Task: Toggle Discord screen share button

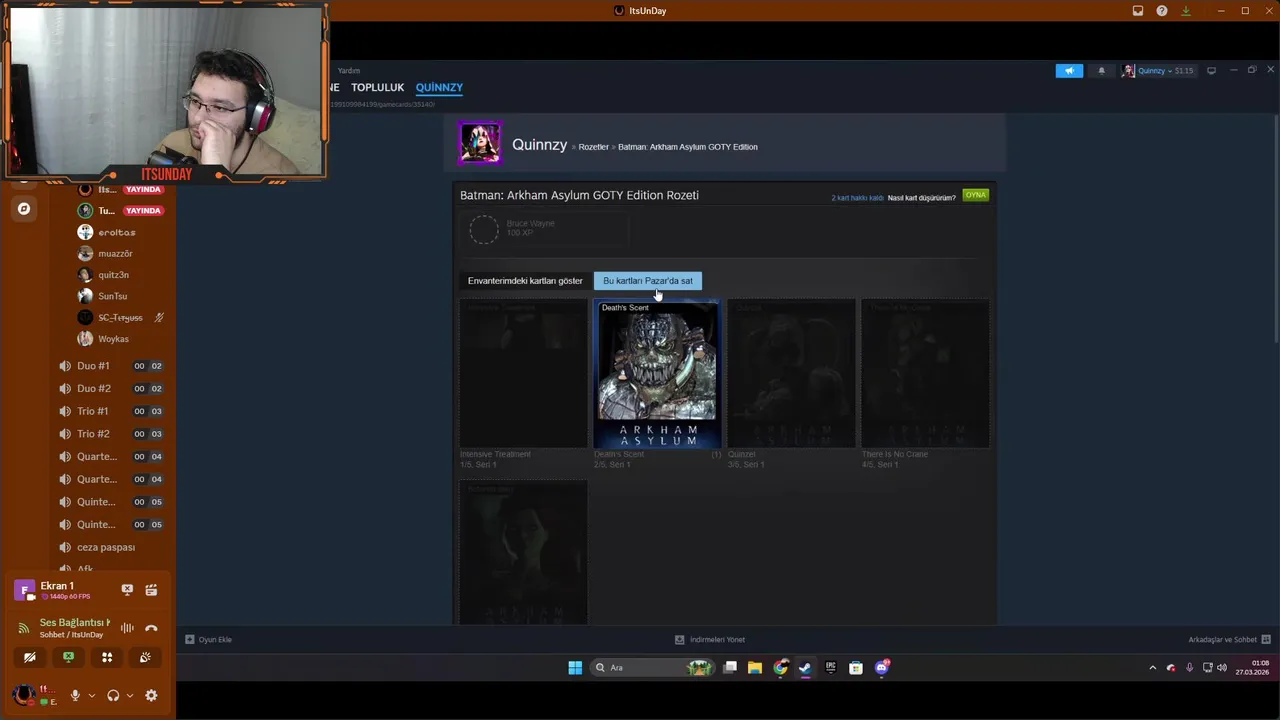Action: coord(68,657)
